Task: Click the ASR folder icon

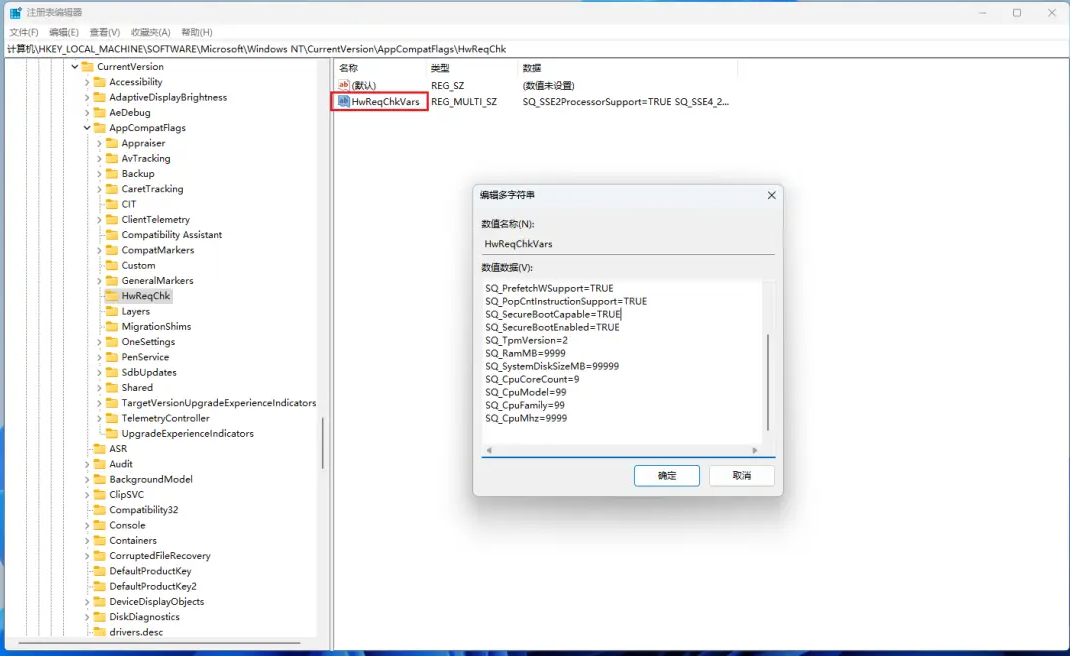Action: pyautogui.click(x=100, y=449)
